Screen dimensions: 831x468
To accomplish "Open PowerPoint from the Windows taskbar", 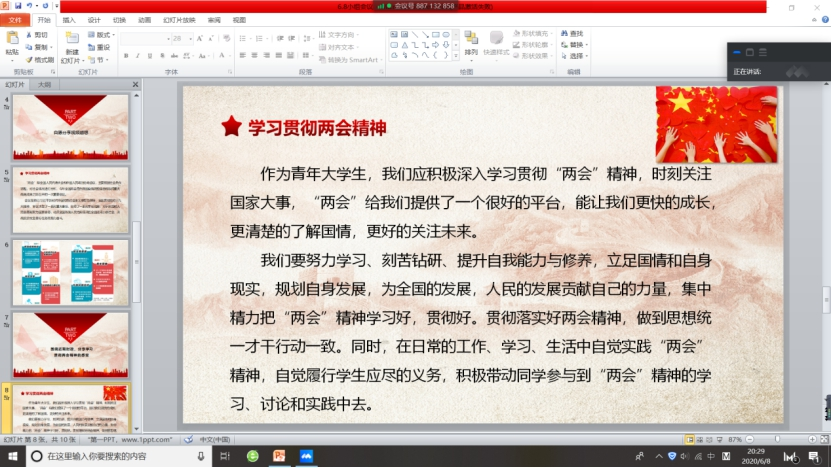I will (279, 456).
